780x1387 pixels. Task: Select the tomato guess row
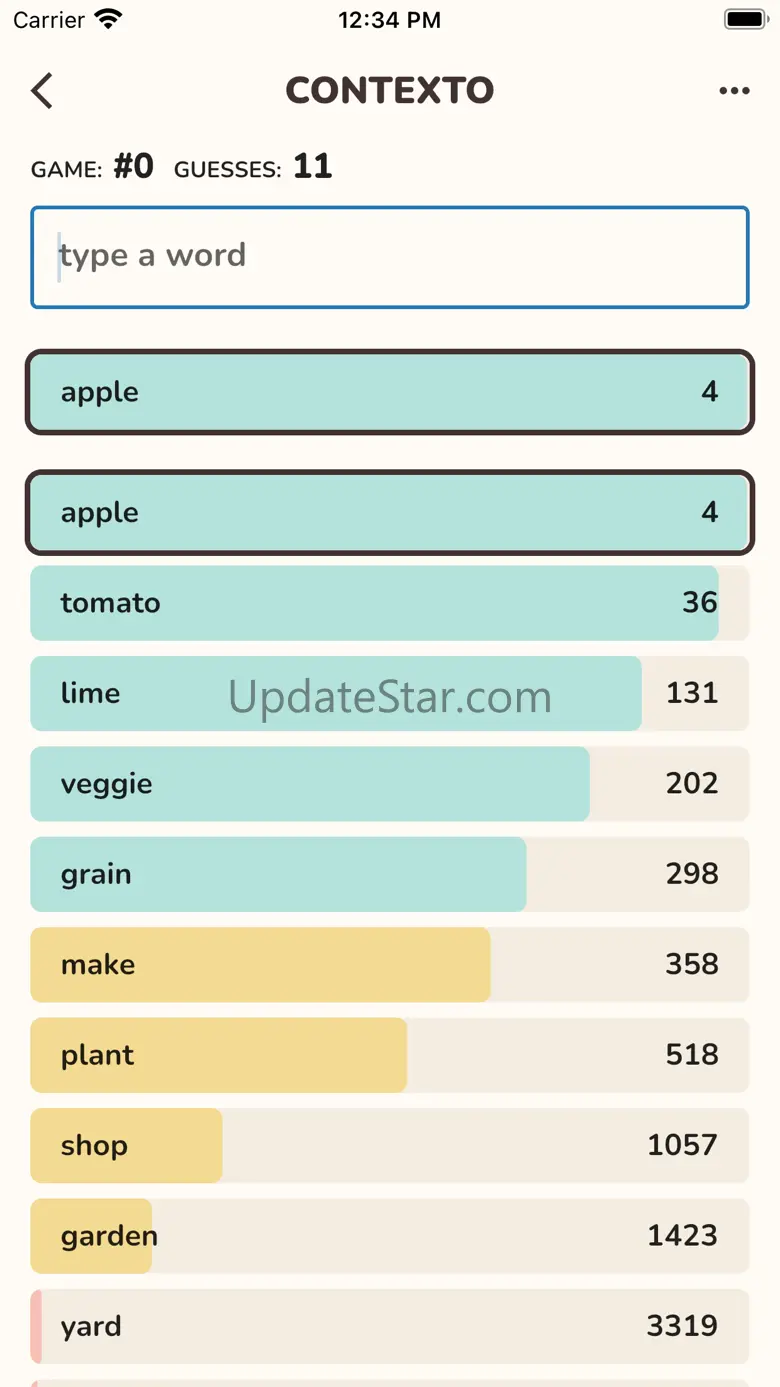pyautogui.click(x=390, y=603)
